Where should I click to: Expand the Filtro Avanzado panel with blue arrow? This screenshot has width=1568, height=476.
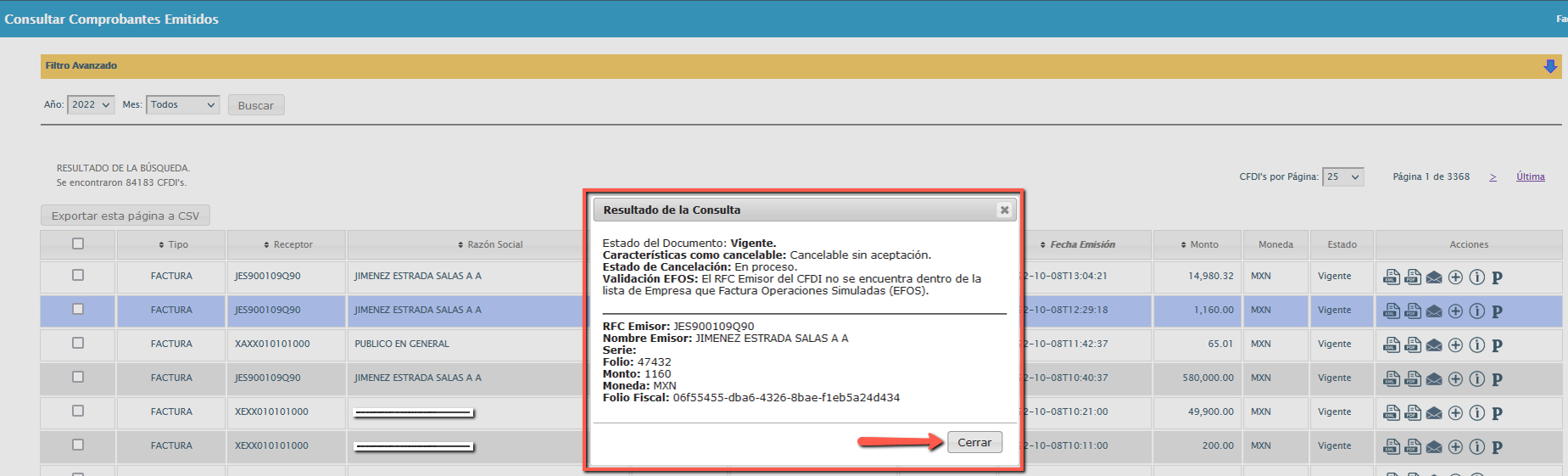1550,66
